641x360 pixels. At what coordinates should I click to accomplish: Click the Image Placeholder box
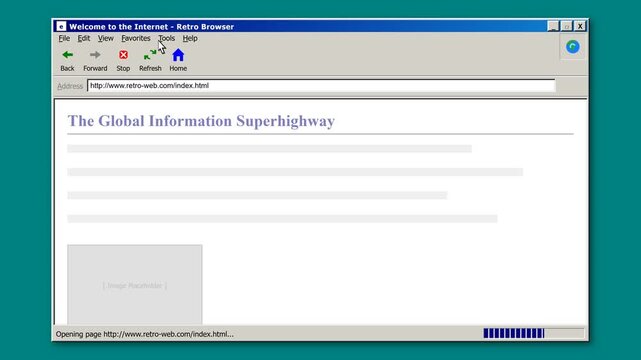134,284
